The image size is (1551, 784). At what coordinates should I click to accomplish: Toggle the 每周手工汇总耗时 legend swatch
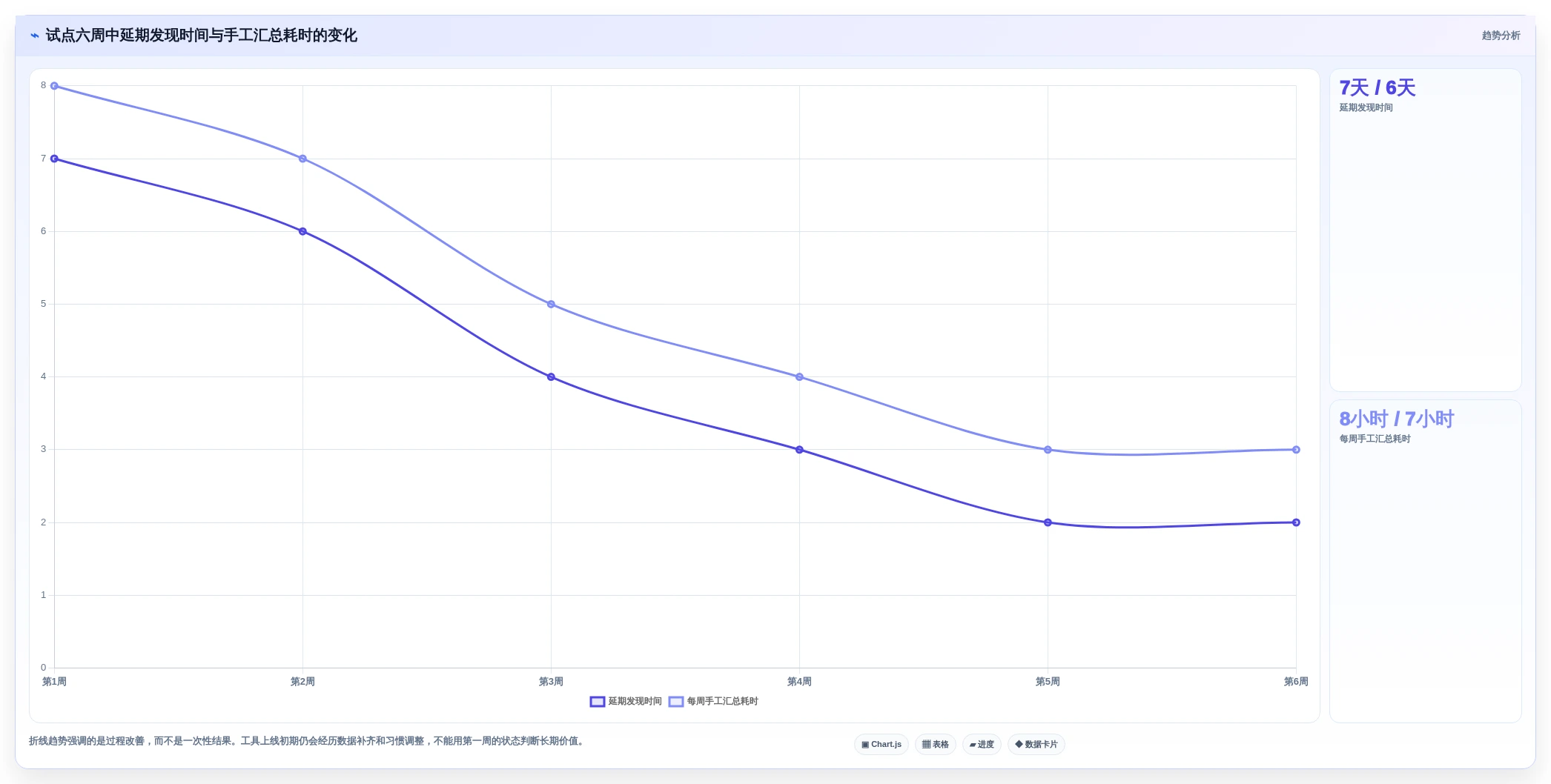point(676,702)
